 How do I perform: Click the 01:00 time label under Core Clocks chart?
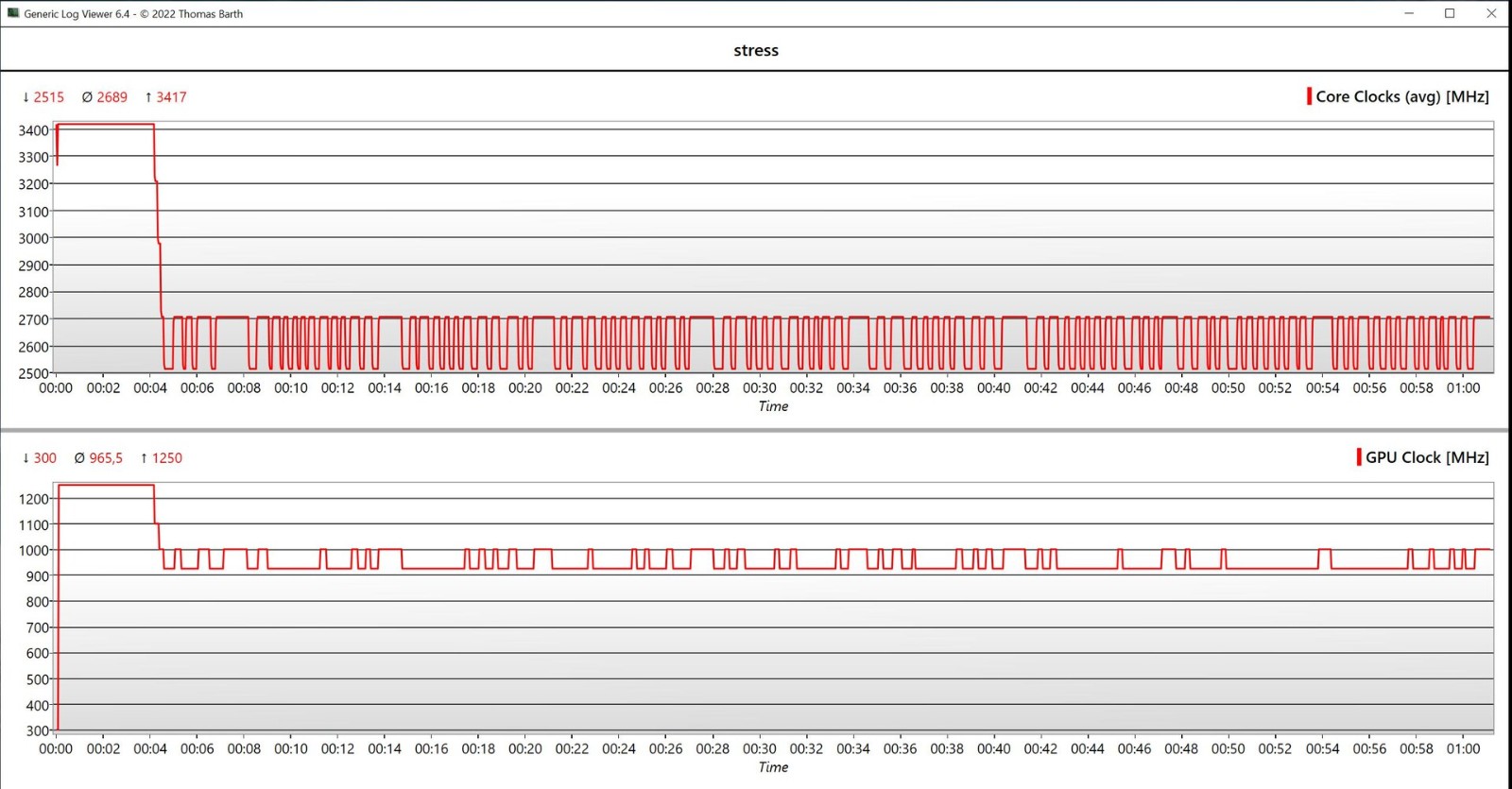(1463, 387)
